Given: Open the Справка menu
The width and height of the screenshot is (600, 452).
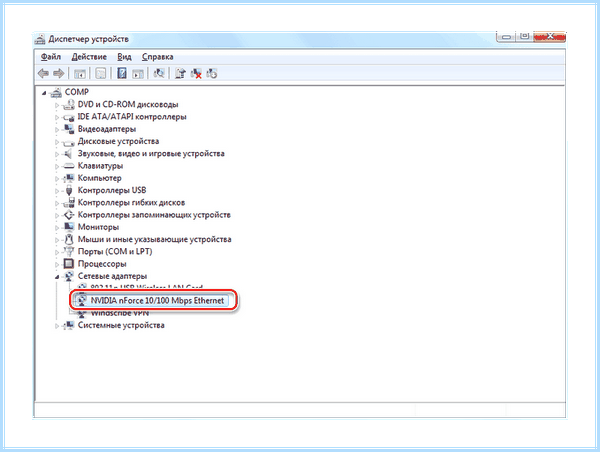Looking at the screenshot, I should point(157,57).
